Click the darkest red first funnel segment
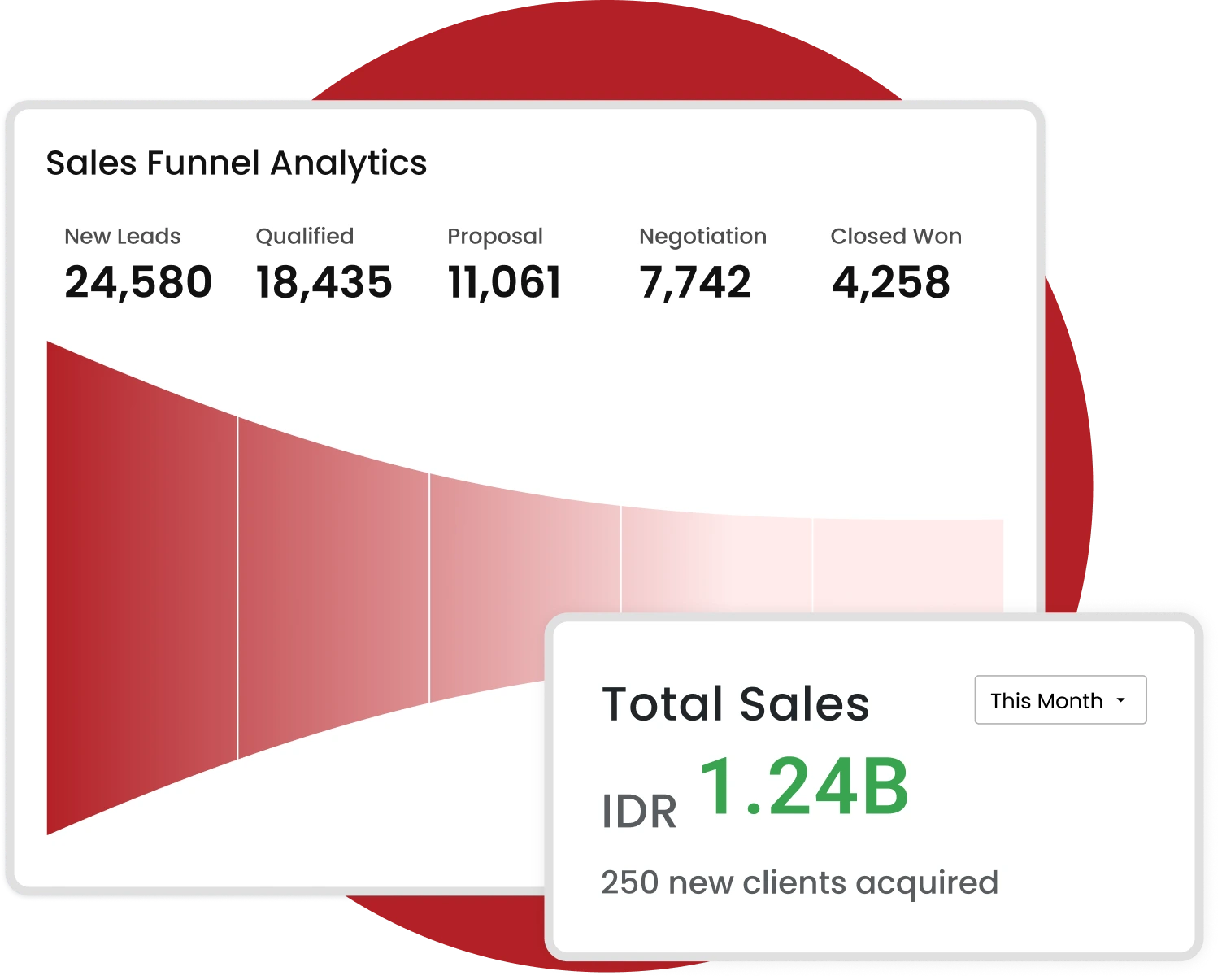Image resolution: width=1222 pixels, height=980 pixels. coord(142,587)
